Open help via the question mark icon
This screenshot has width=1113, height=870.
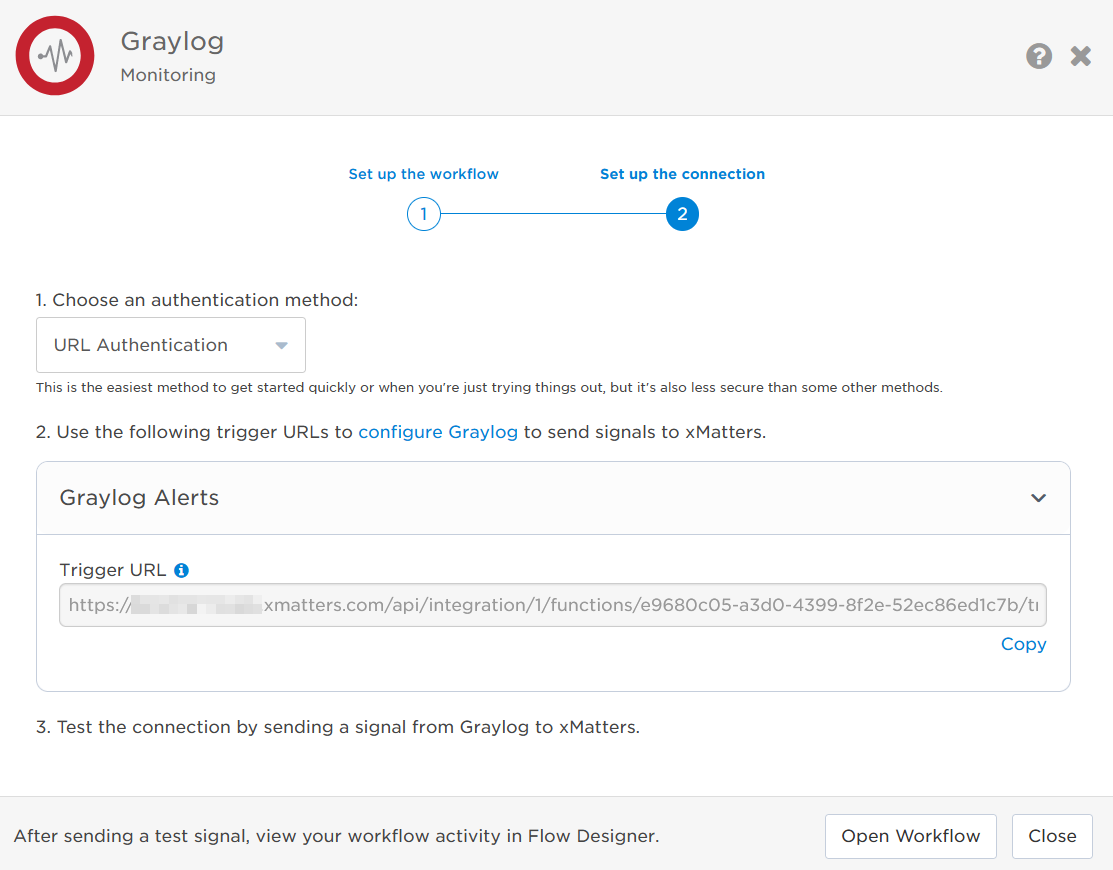click(1038, 56)
